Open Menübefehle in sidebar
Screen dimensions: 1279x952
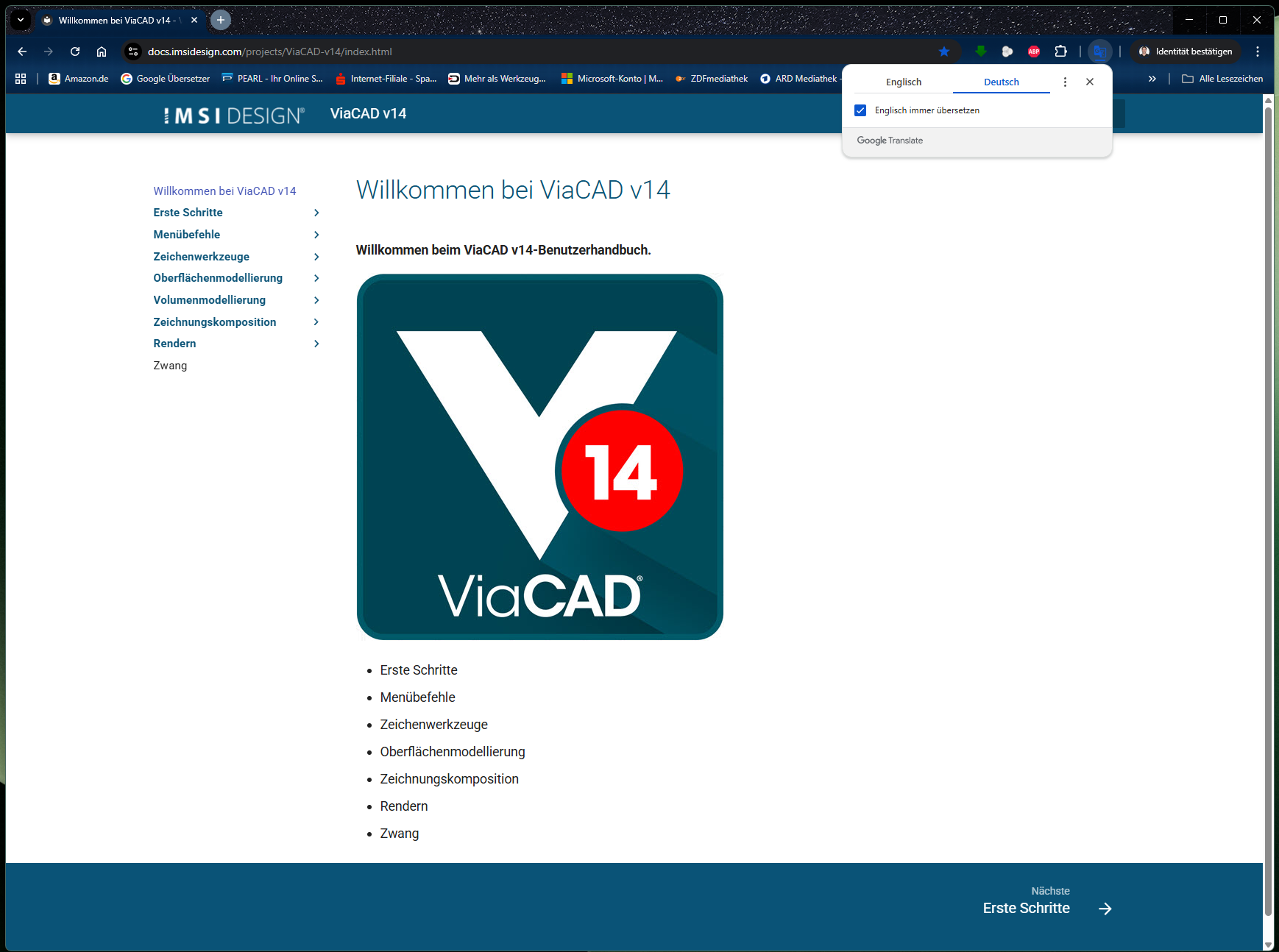click(187, 235)
